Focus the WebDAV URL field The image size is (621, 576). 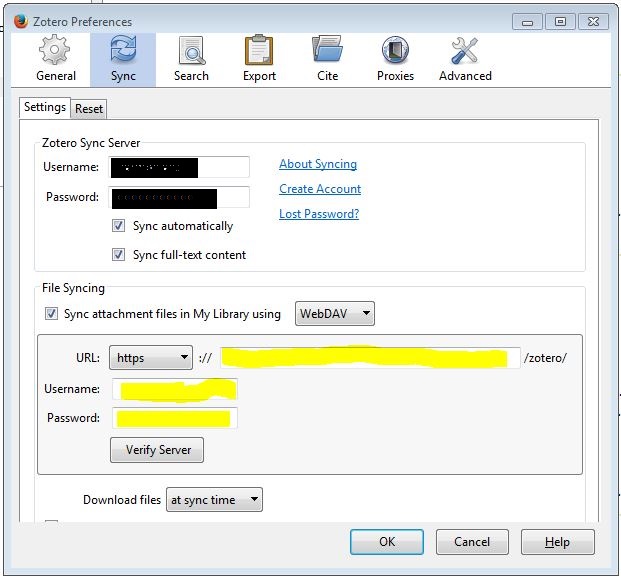pyautogui.click(x=370, y=358)
